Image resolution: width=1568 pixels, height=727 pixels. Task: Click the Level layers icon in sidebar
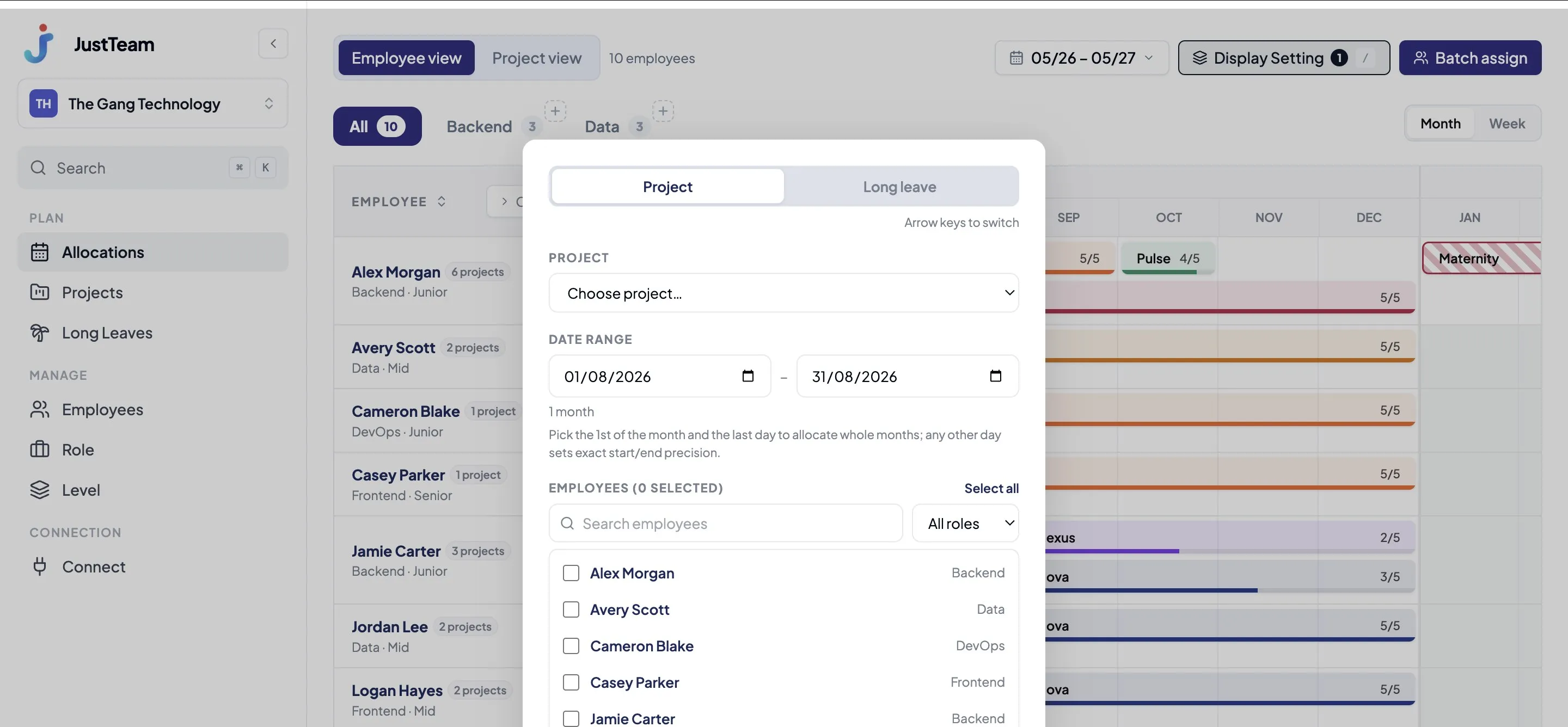(x=40, y=490)
